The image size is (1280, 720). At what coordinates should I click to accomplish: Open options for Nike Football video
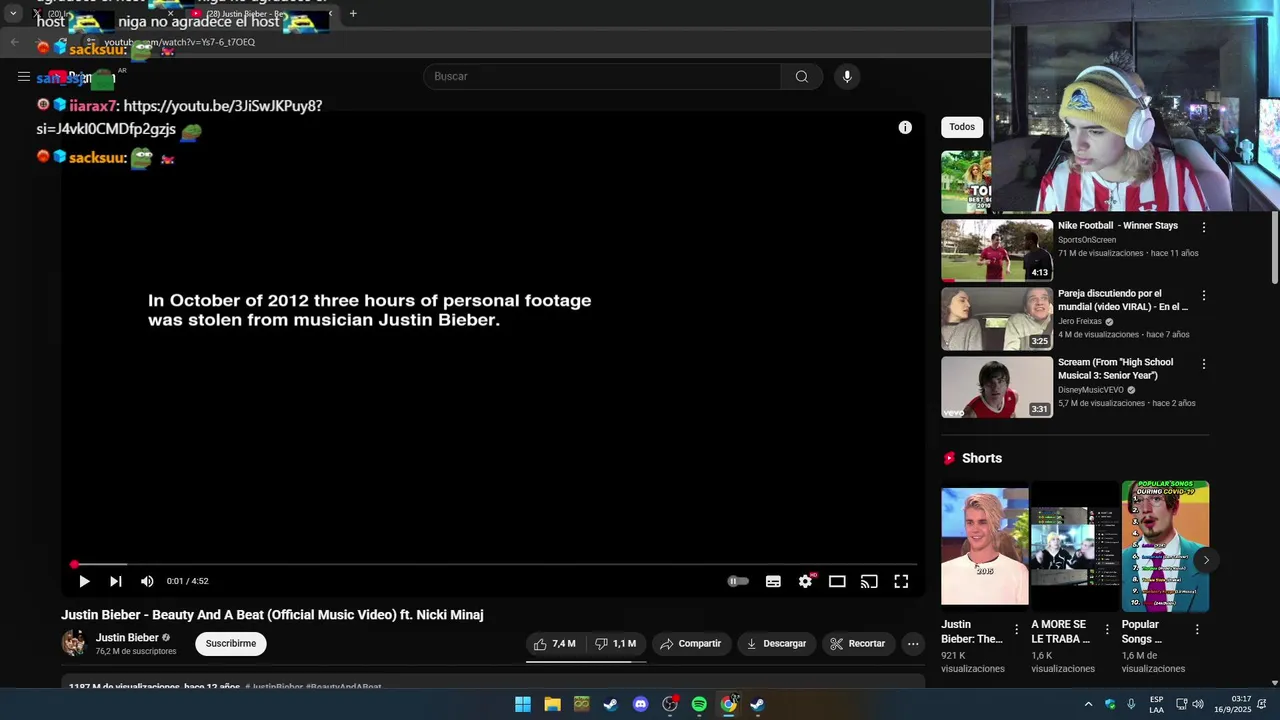[x=1204, y=227]
